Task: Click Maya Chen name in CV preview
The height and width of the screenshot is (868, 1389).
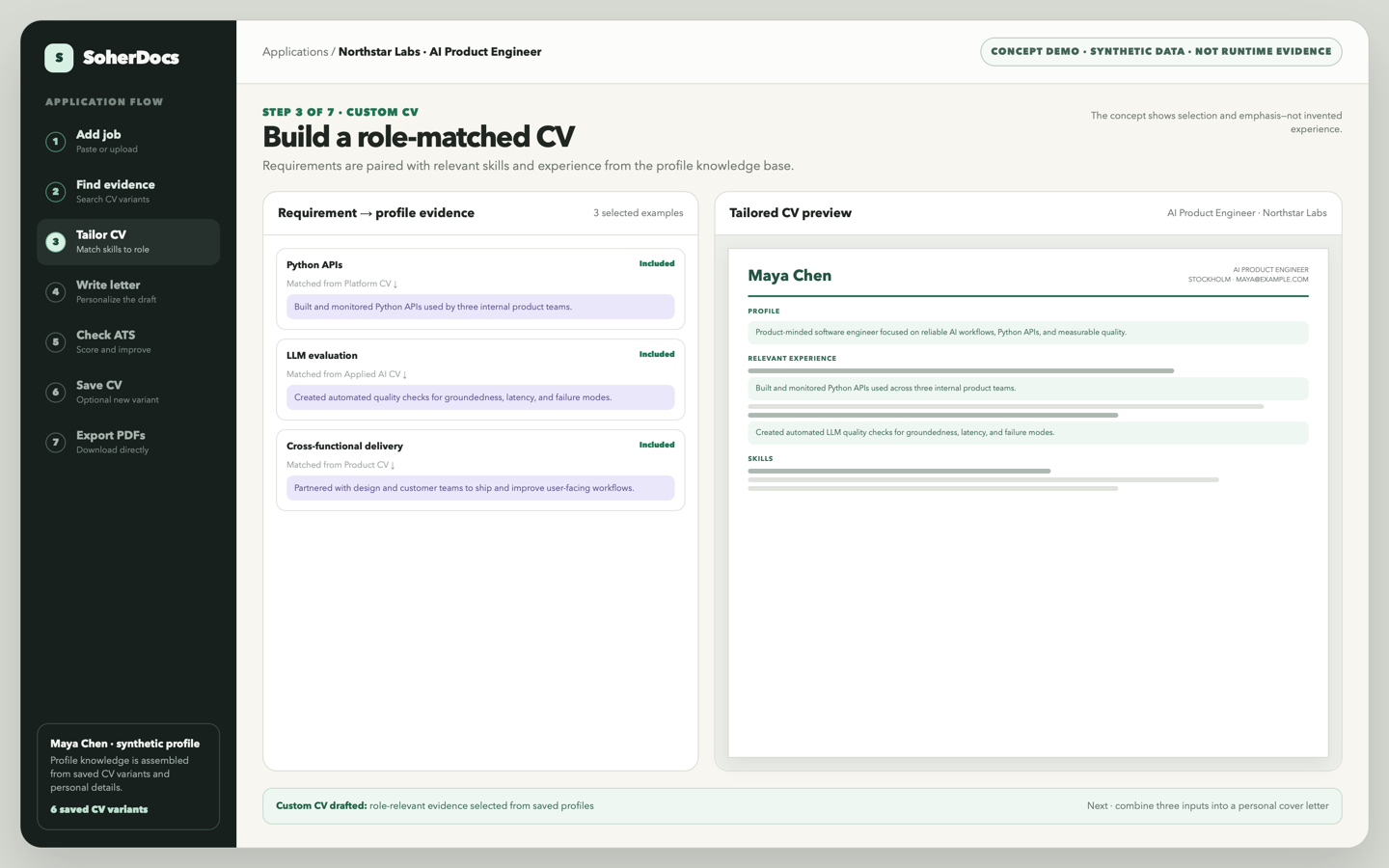Action: [x=789, y=276]
